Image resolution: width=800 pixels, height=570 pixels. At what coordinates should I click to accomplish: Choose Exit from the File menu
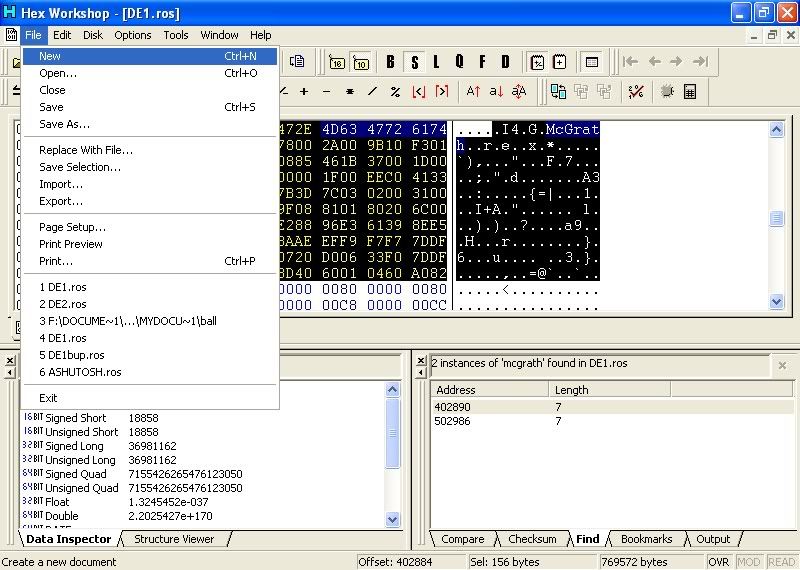(151, 398)
